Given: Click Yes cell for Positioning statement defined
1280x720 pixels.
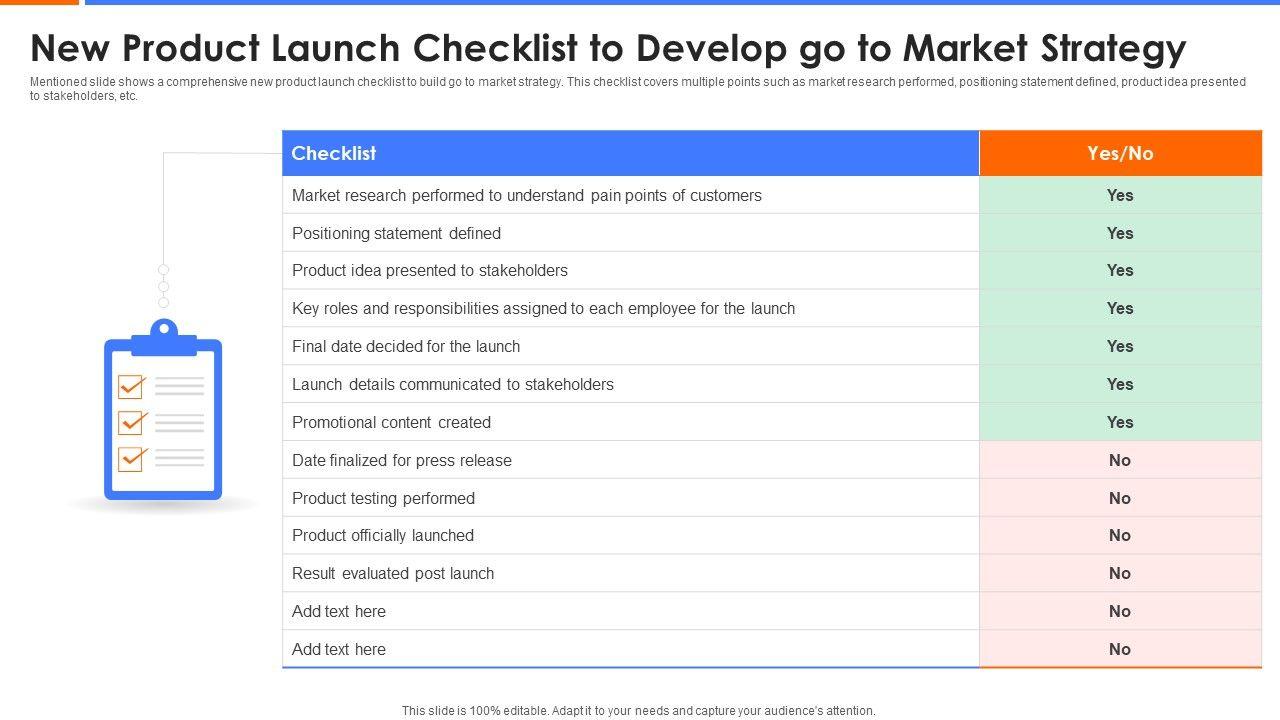Looking at the screenshot, I should click(x=1120, y=233).
